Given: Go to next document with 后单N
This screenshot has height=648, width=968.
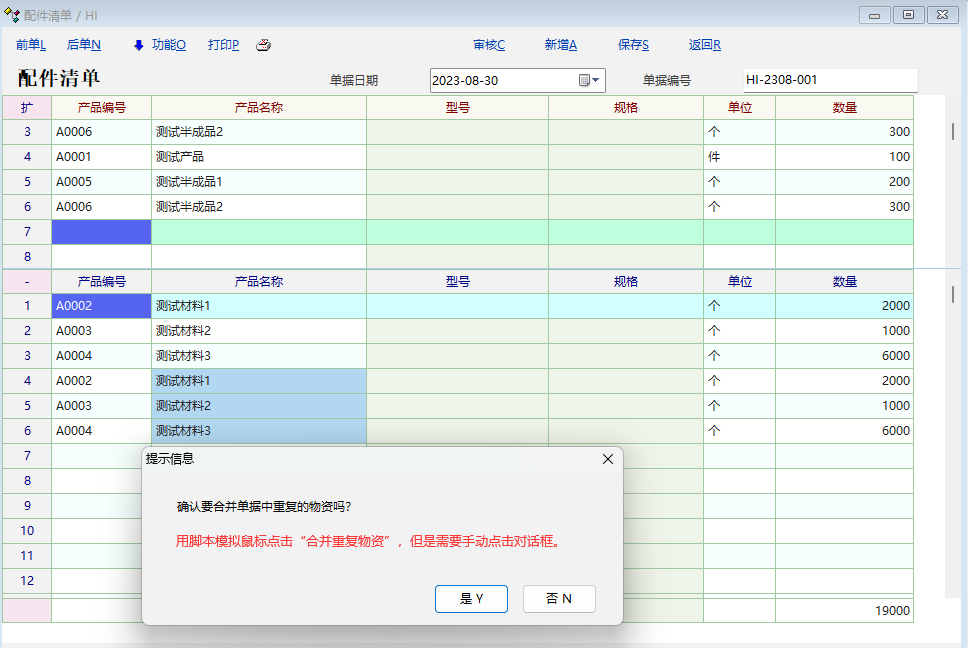Looking at the screenshot, I should coord(83,45).
